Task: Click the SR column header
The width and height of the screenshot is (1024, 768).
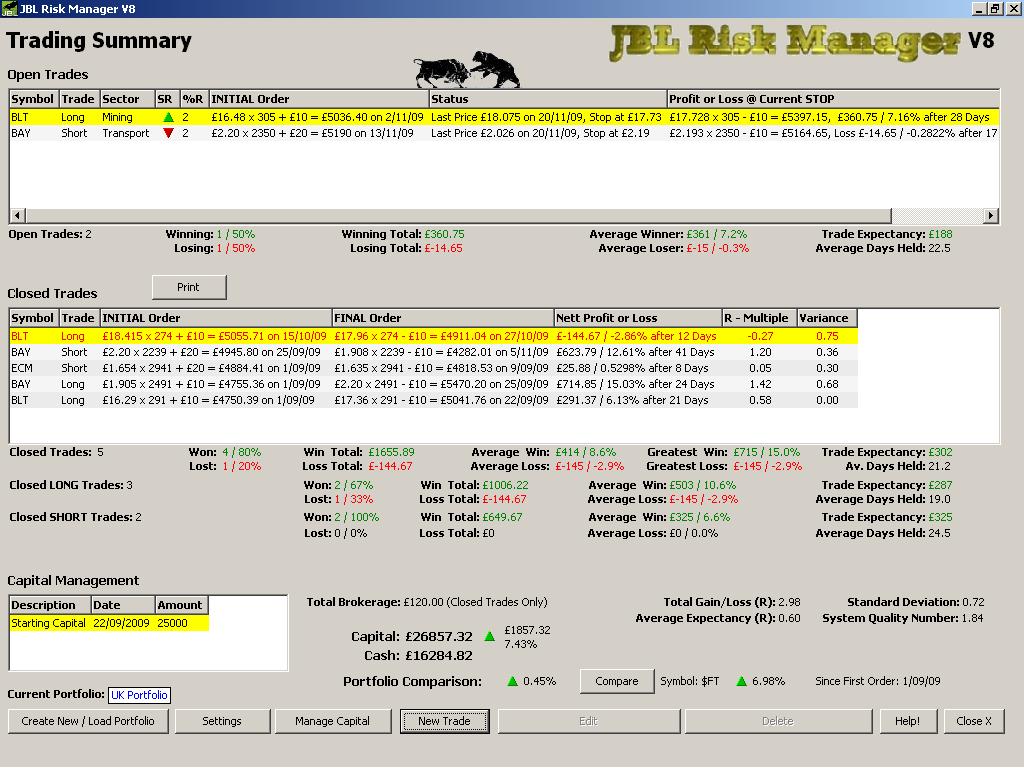Action: 167,99
